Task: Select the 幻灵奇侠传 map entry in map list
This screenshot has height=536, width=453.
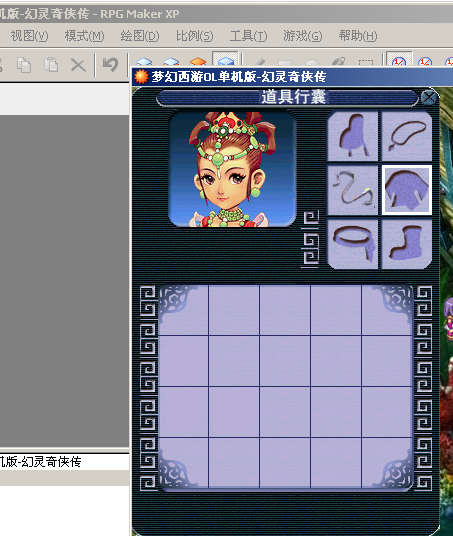Action: 40,462
